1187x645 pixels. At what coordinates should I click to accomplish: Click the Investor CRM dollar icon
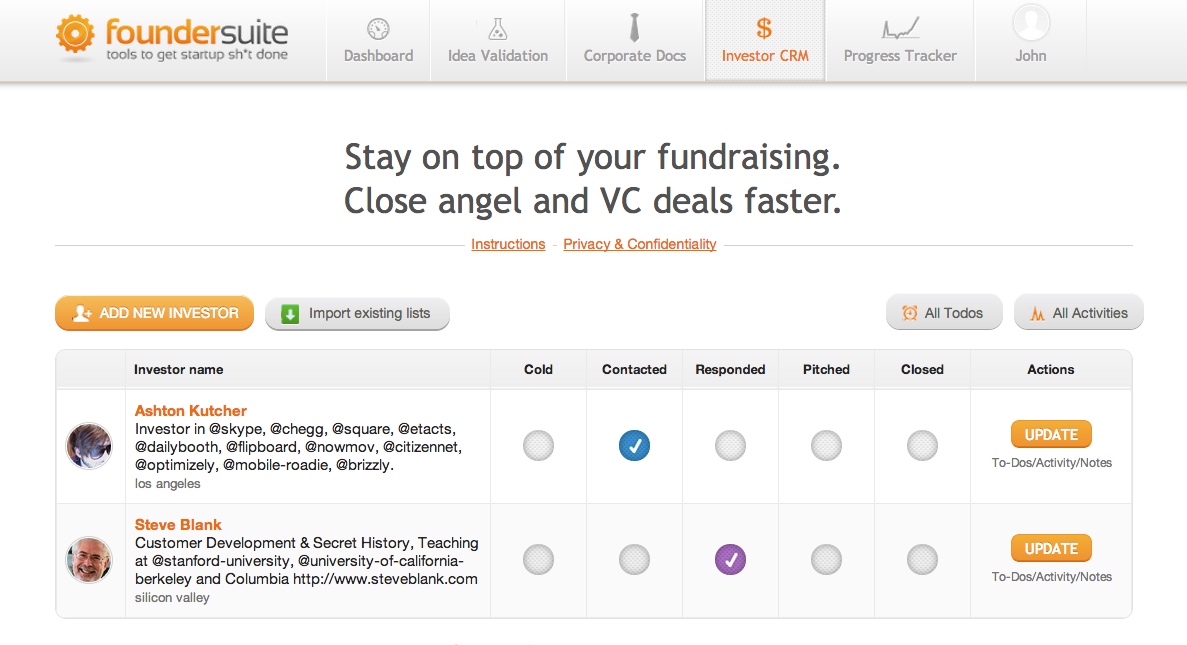pyautogui.click(x=765, y=29)
